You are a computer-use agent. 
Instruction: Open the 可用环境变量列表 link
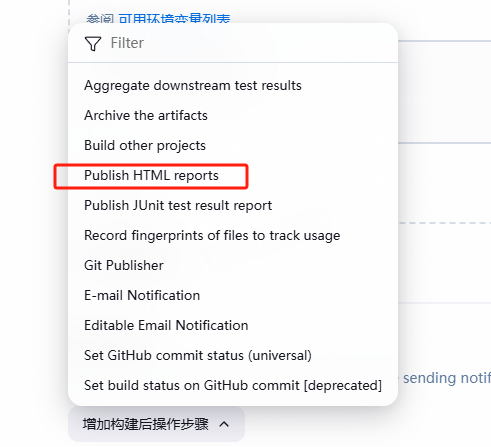click(x=174, y=18)
